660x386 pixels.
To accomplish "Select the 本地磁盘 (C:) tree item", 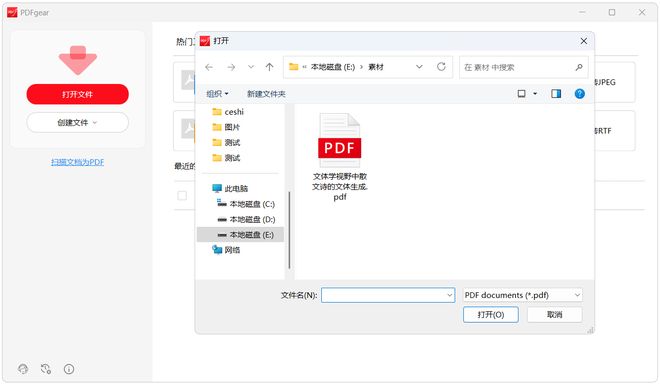I will coord(246,204).
